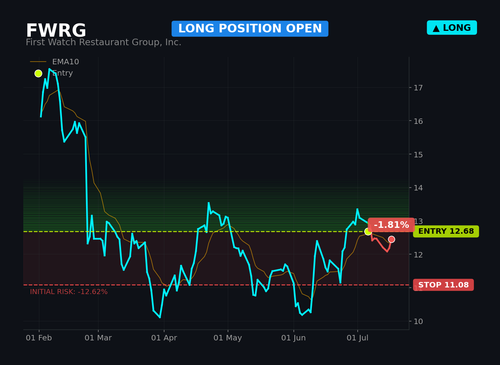Click the red current price dot
Screen dimensions: 500x365
[x=392, y=239]
